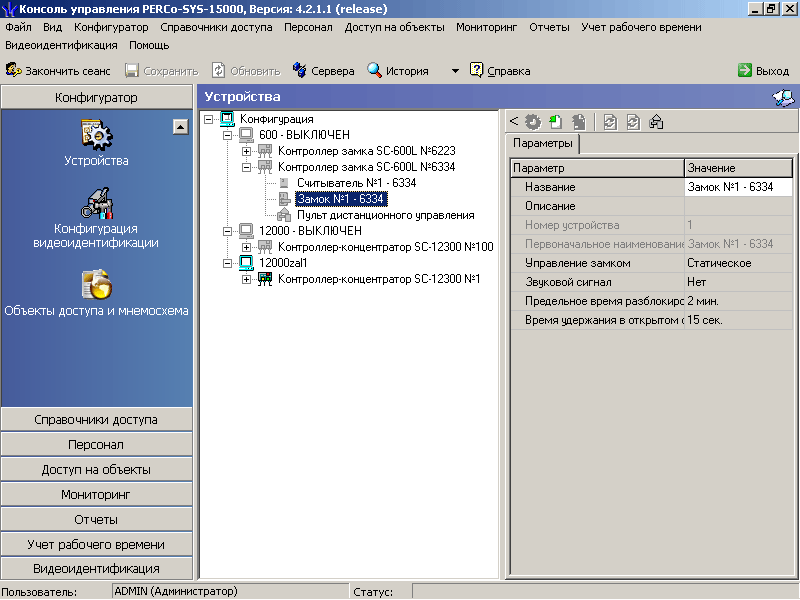Open the Отчеты sidebar section
The image size is (800, 600).
pyautogui.click(x=96, y=519)
